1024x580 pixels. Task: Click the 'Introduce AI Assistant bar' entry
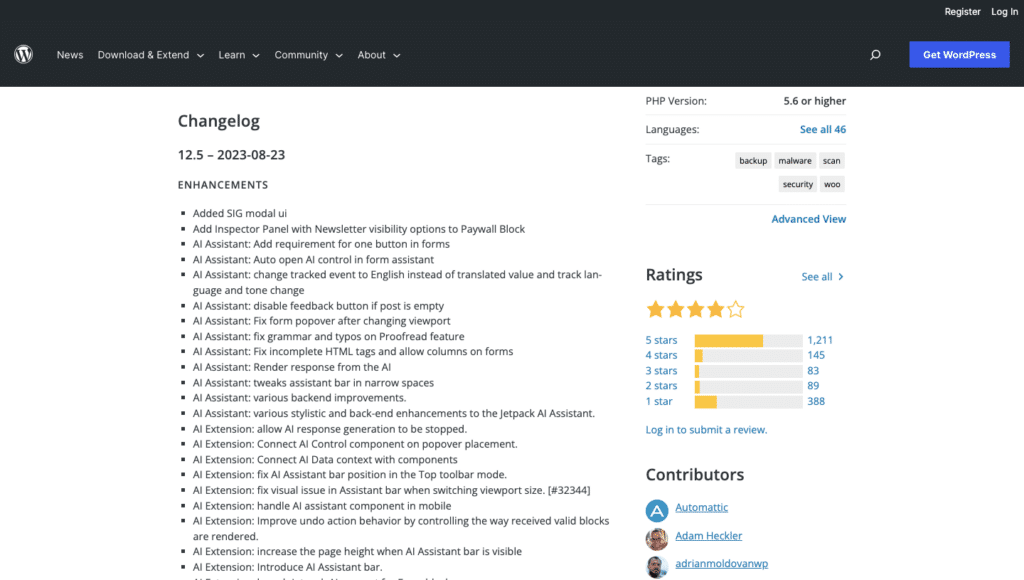pos(287,567)
